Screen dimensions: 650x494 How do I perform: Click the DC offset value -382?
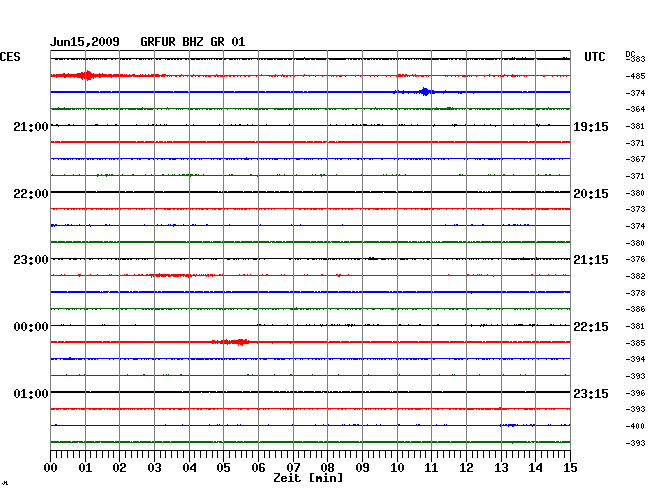(x=635, y=276)
